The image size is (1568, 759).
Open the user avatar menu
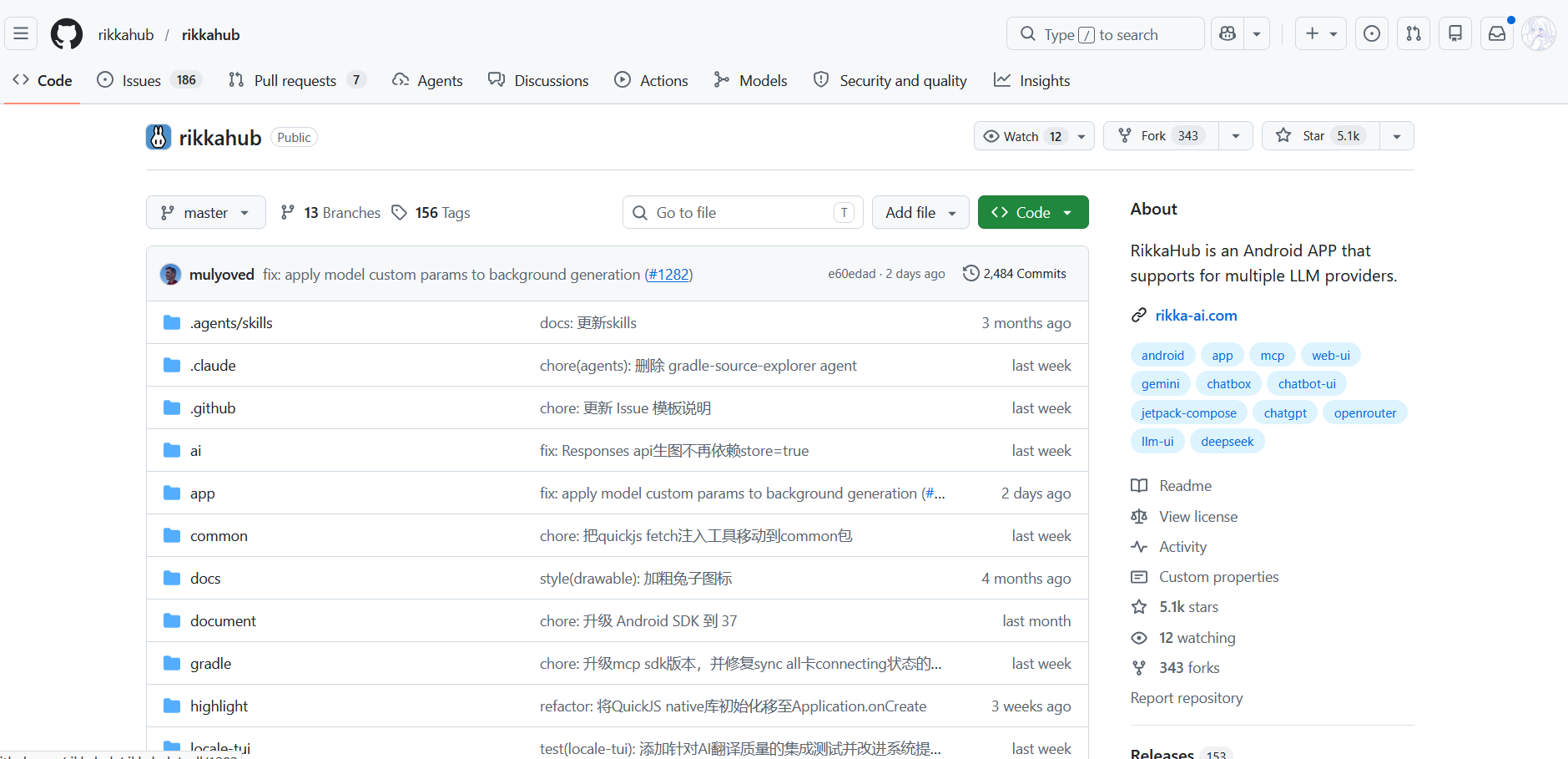[1538, 34]
